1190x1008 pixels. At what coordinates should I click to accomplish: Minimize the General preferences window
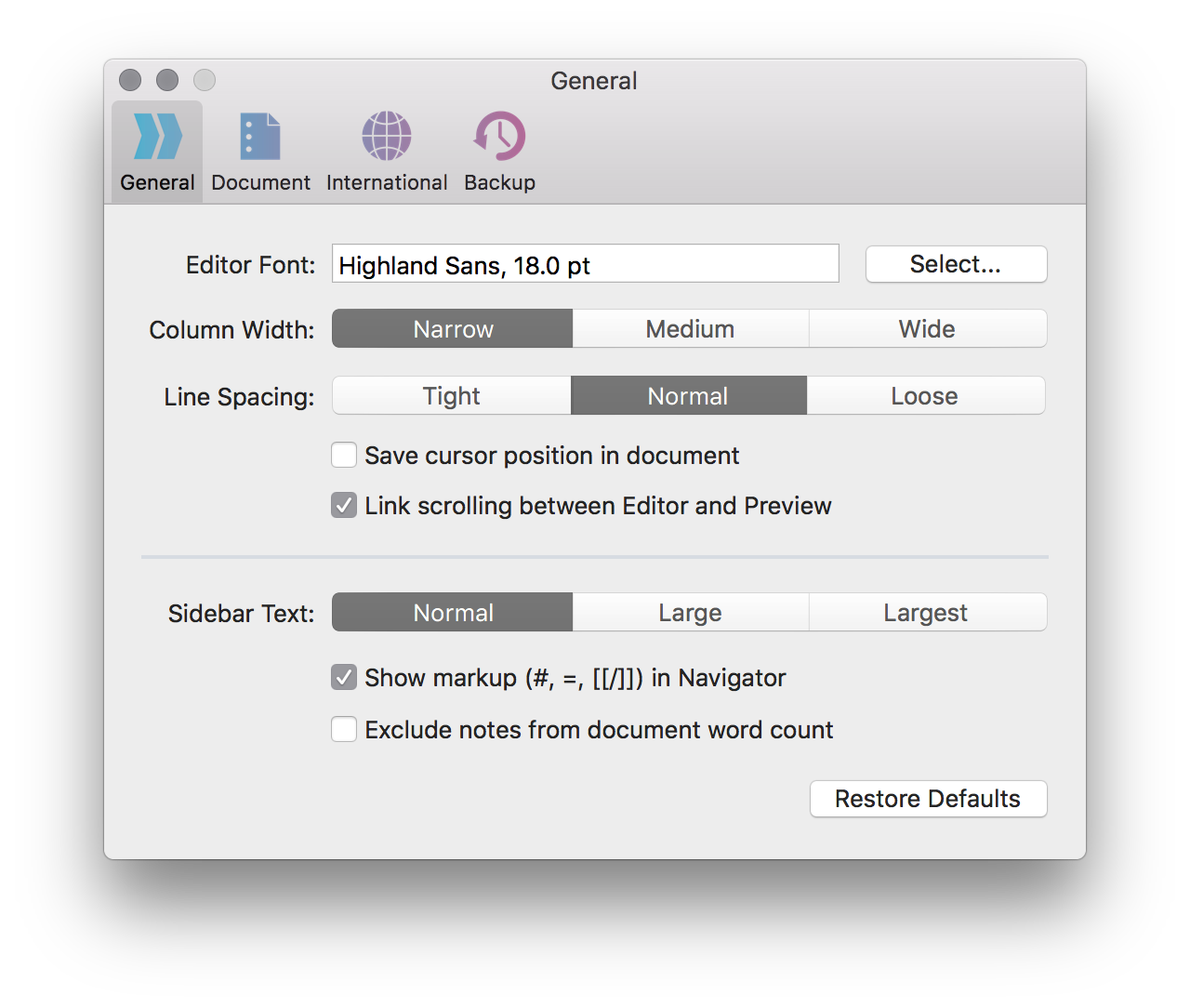tap(167, 80)
